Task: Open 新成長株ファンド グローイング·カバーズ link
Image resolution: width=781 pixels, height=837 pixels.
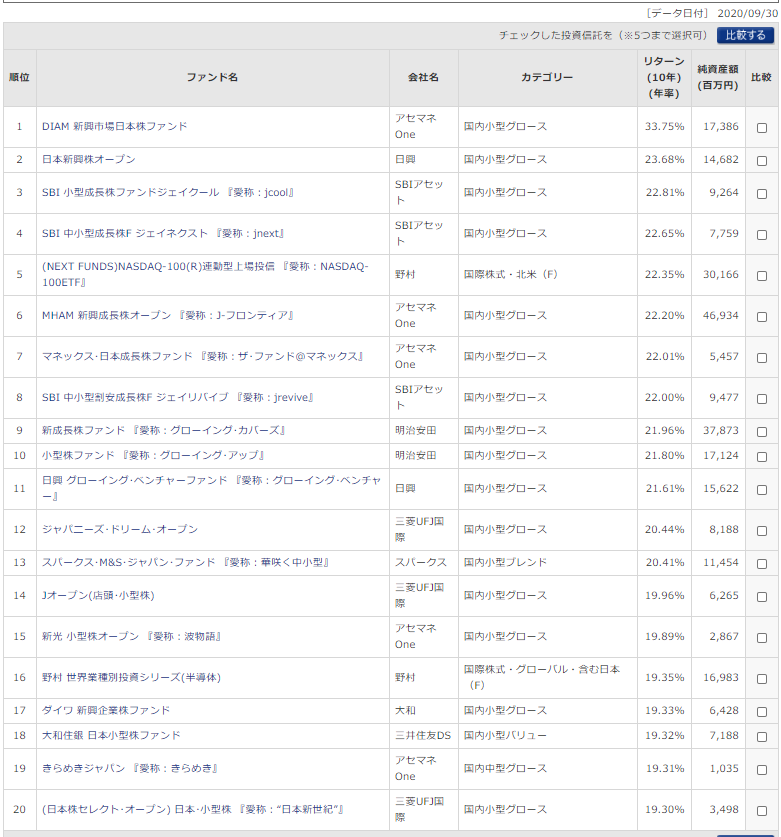Action: [x=163, y=431]
